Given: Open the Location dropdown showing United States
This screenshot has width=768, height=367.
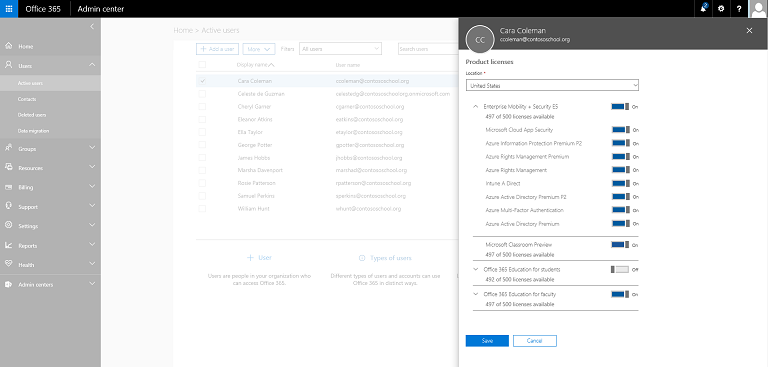Looking at the screenshot, I should [552, 85].
